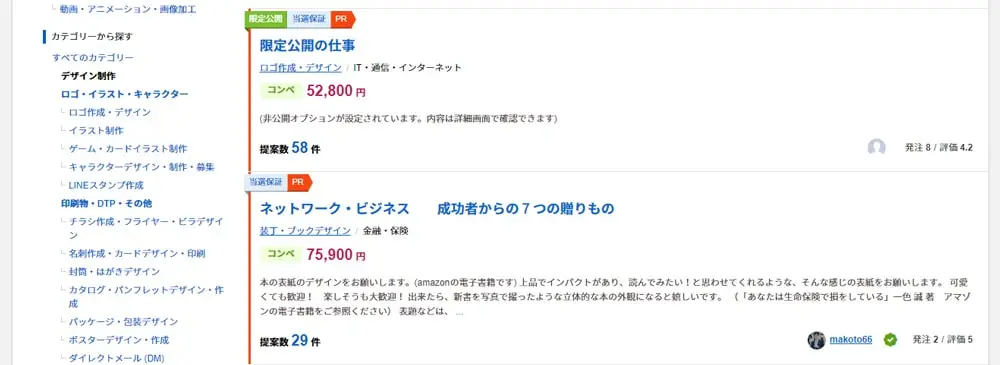This screenshot has width=1000, height=365.
Task: Click the 限定公開 green badge
Action: (x=265, y=19)
